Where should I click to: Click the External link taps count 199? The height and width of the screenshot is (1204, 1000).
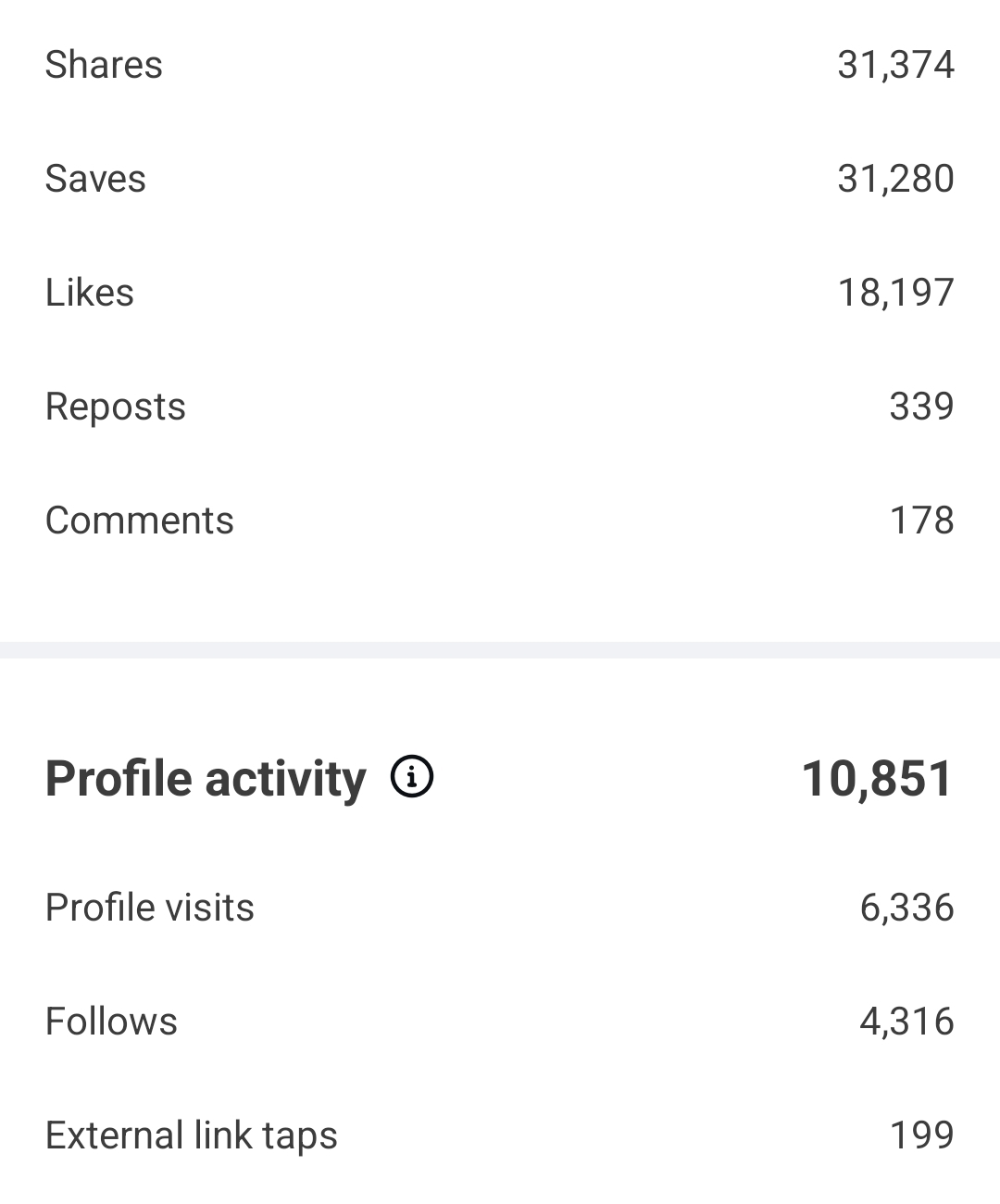click(x=921, y=1135)
